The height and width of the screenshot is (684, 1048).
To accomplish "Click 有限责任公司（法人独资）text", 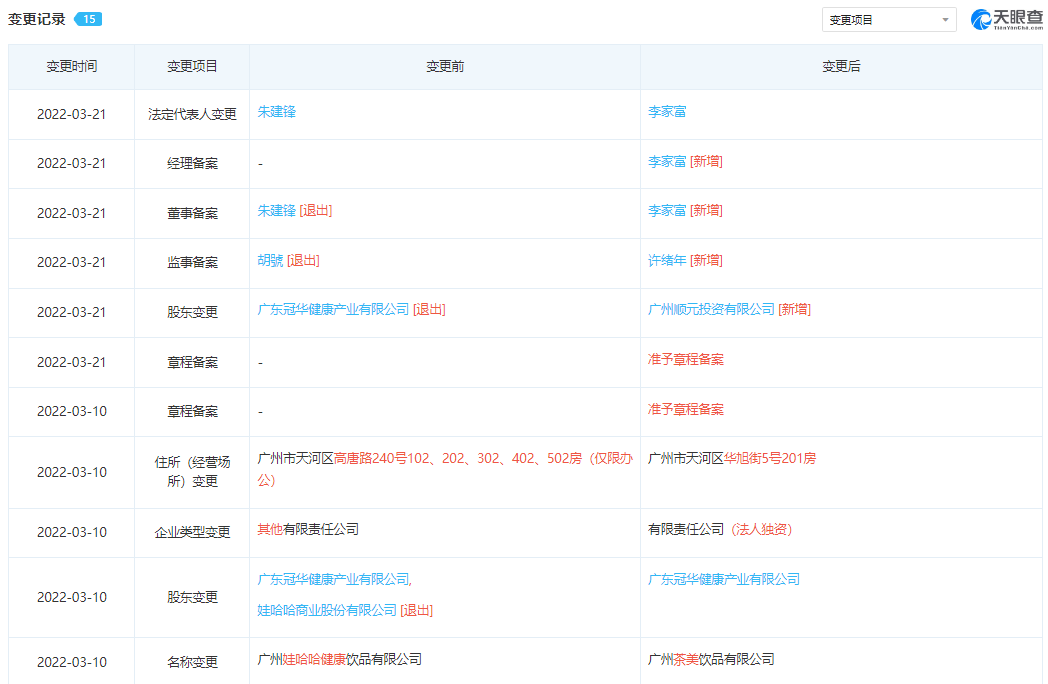I will point(720,530).
